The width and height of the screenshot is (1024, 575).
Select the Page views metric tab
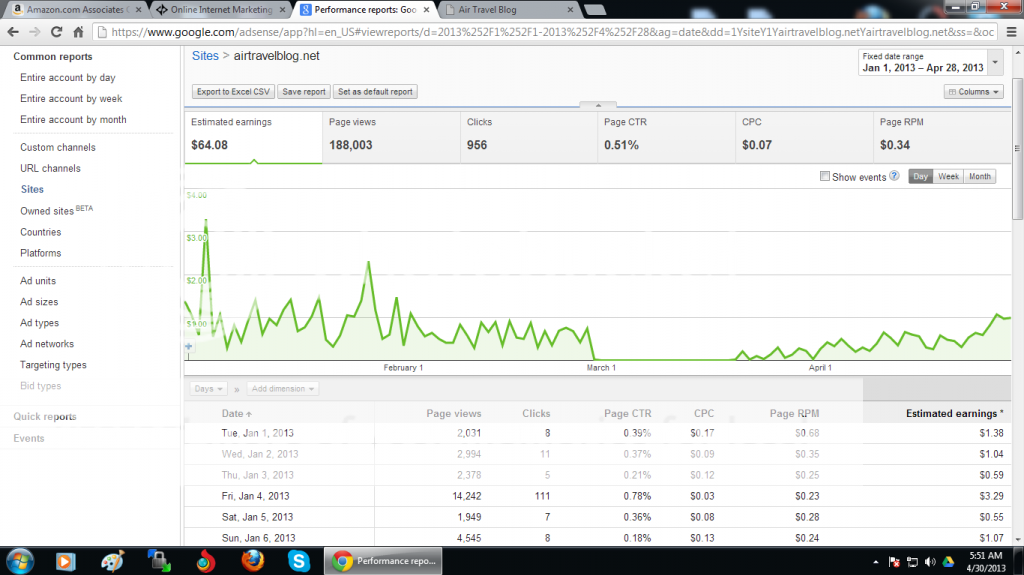391,137
